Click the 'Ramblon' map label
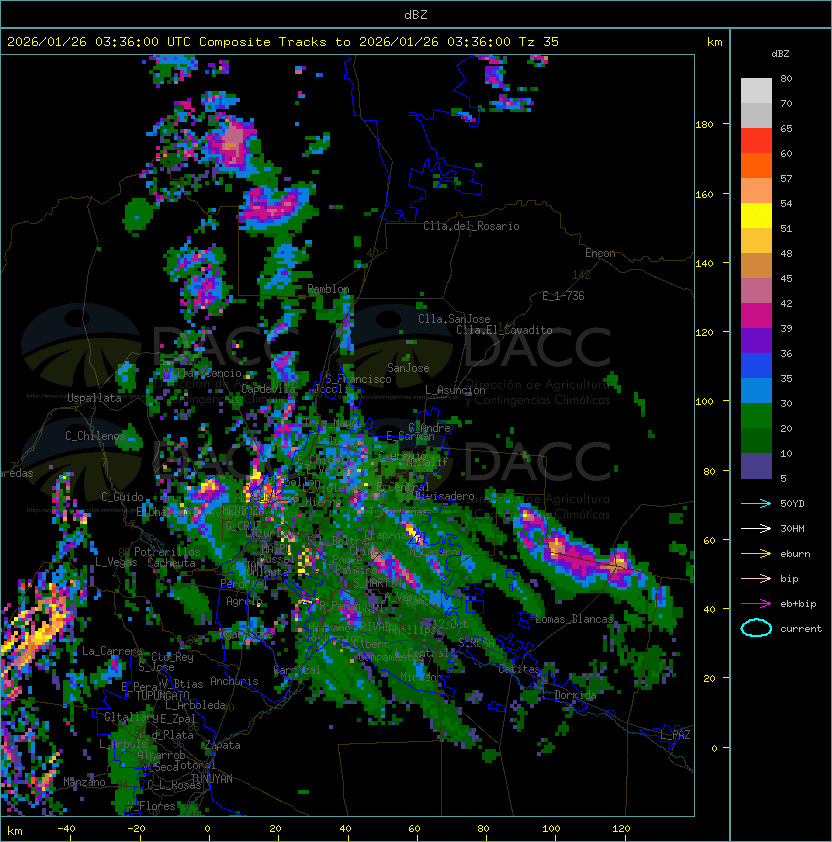The image size is (832, 842). tap(328, 289)
